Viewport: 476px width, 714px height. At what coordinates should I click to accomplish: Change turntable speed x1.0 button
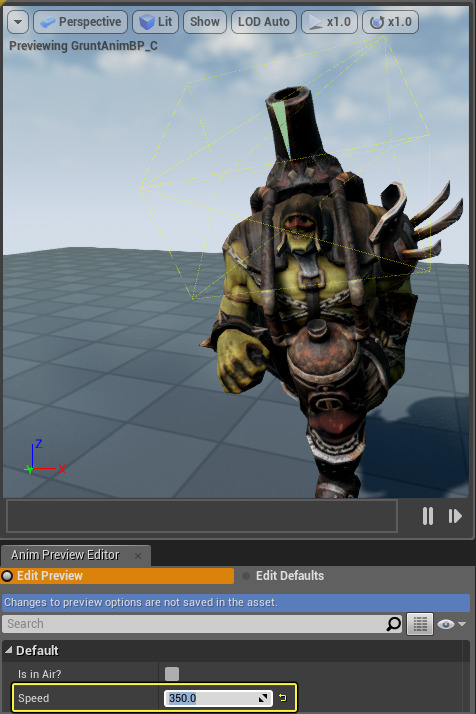click(x=390, y=22)
